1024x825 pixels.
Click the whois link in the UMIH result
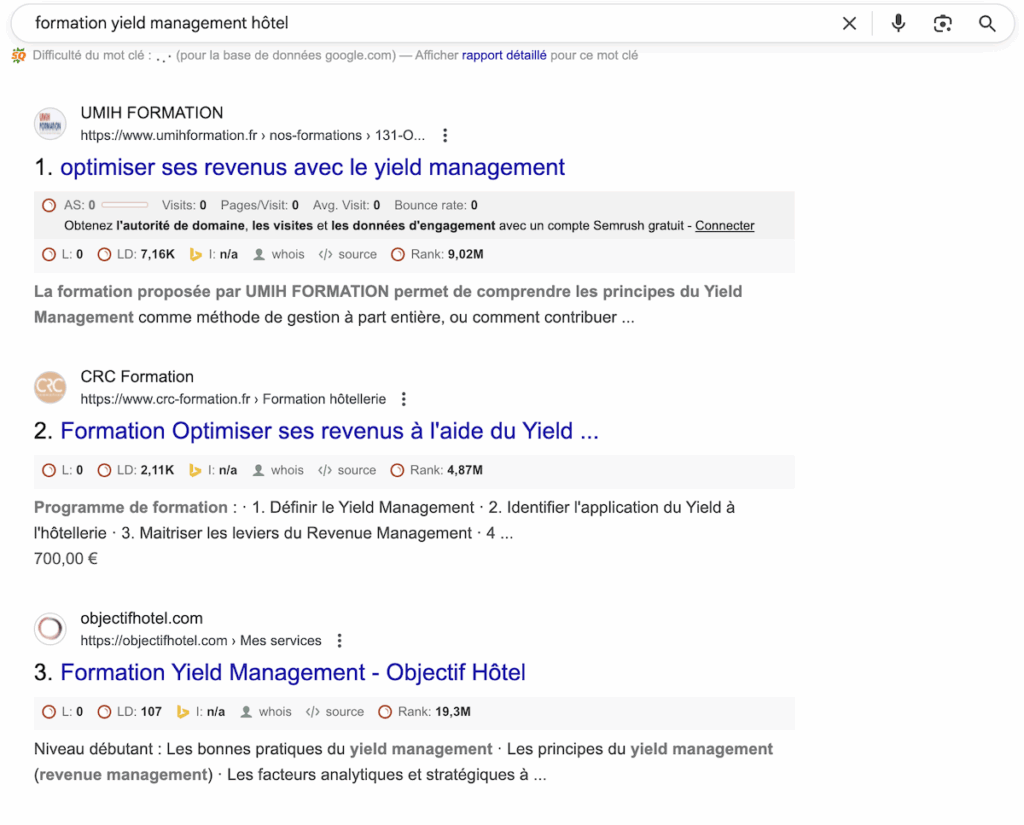pyautogui.click(x=288, y=255)
